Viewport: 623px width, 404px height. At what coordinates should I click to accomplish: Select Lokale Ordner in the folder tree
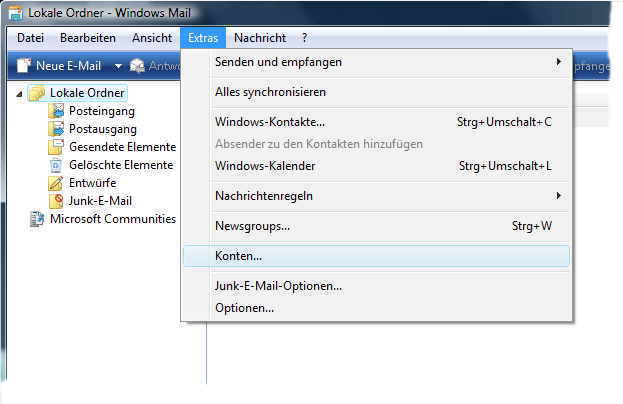click(x=87, y=93)
